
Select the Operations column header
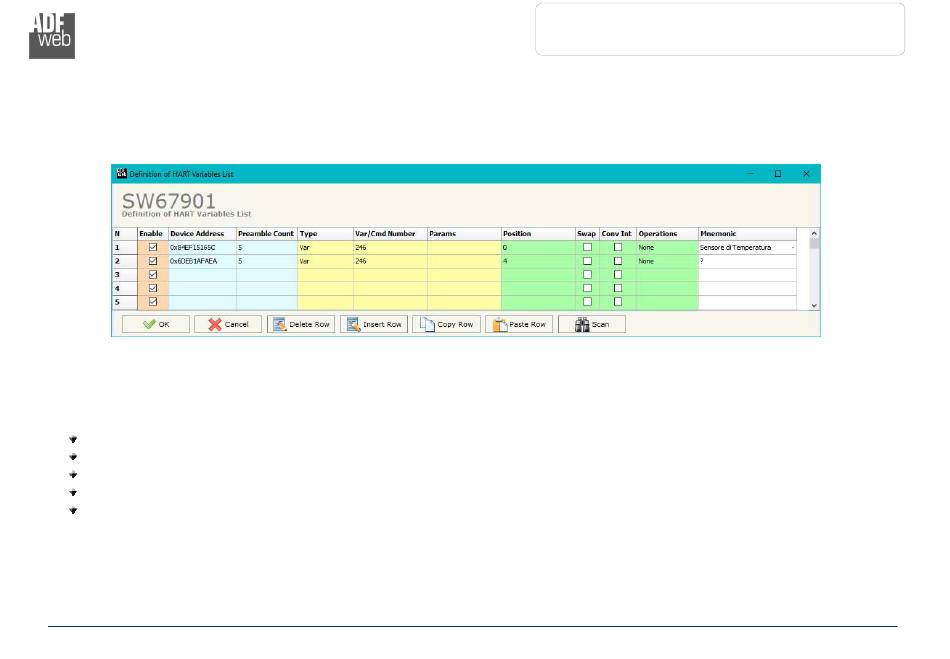click(x=667, y=234)
